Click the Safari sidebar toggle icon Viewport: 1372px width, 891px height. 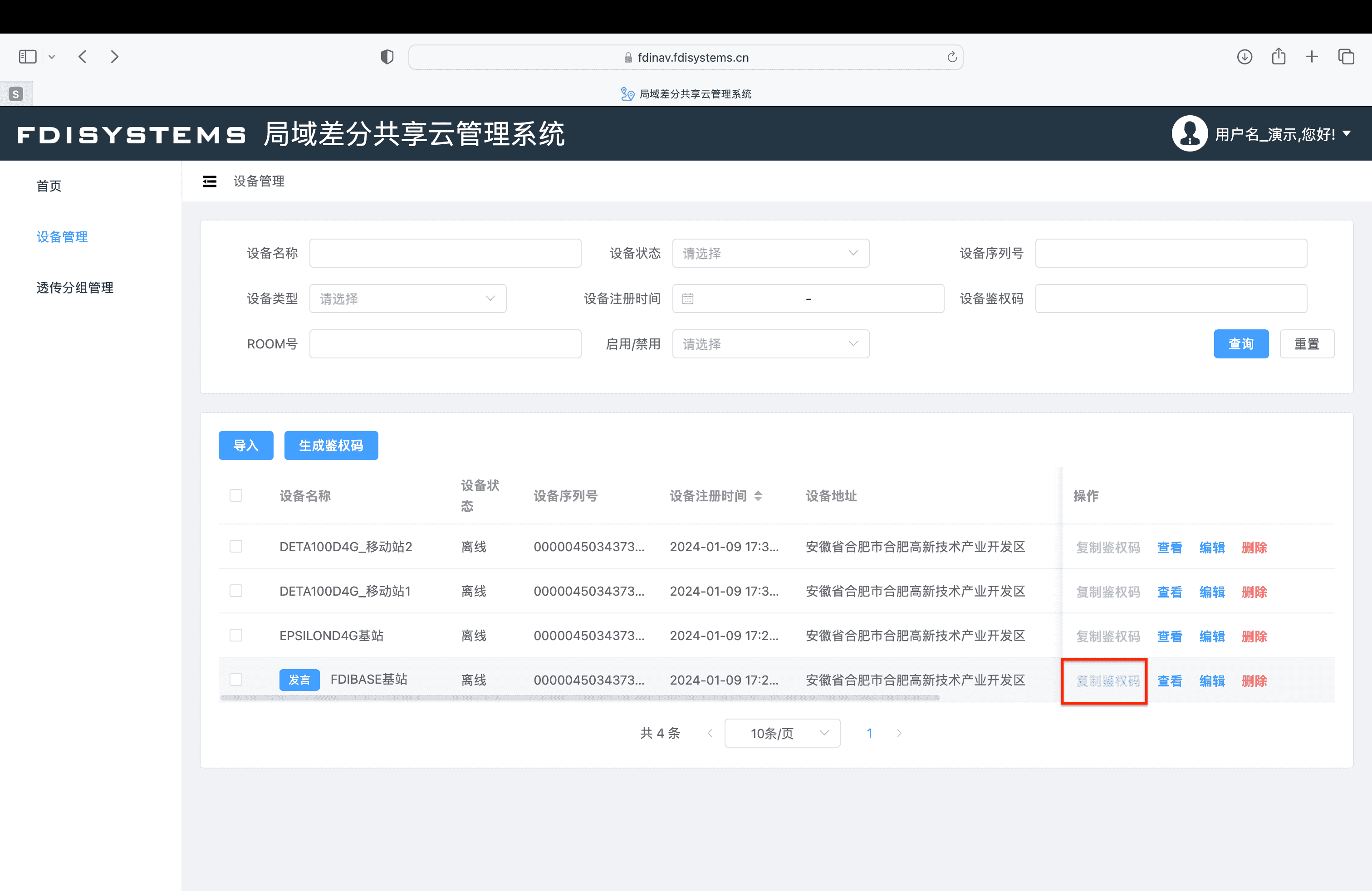click(28, 56)
